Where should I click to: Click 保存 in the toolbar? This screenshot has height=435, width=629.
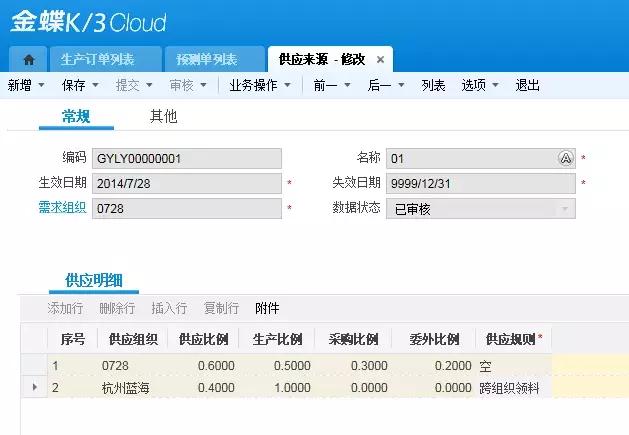(73, 85)
